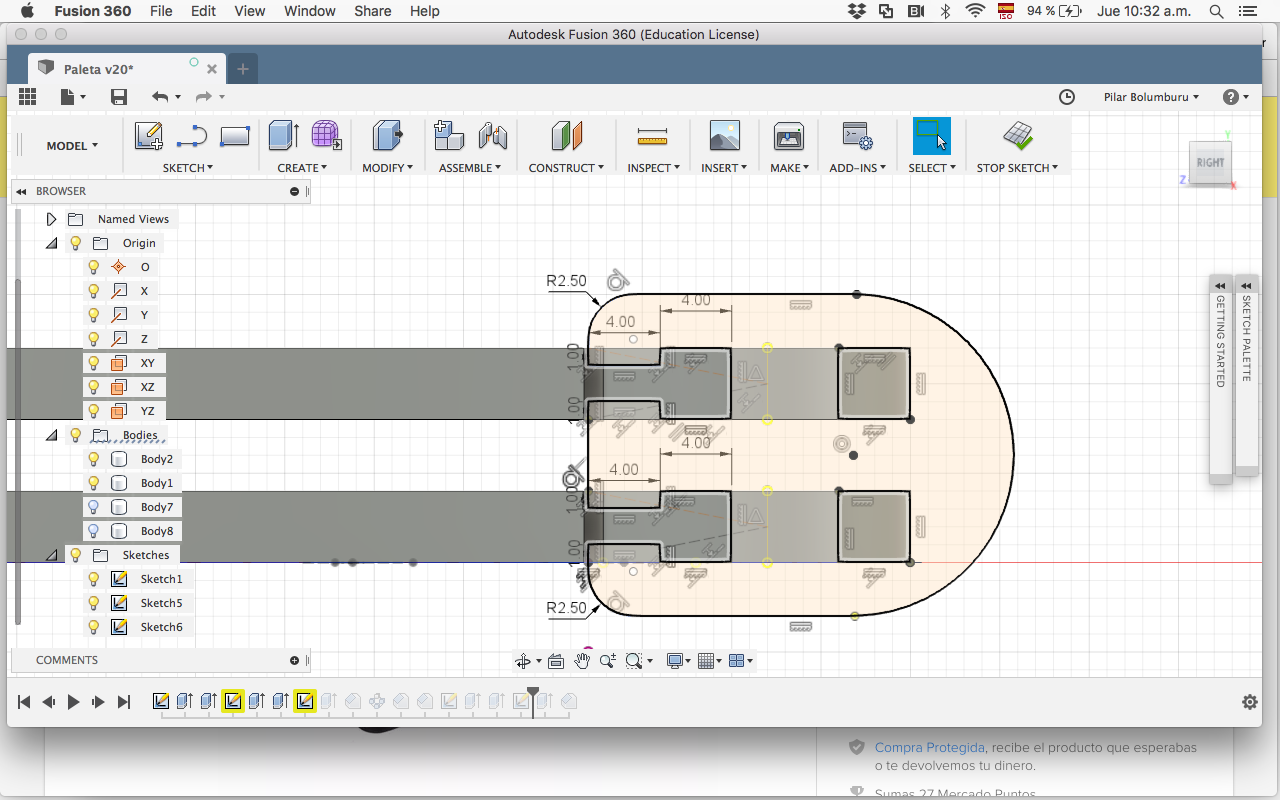This screenshot has width=1280, height=800.
Task: Click the Extrude tool icon
Action: pos(284,136)
